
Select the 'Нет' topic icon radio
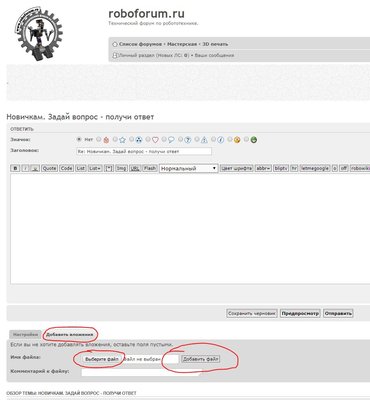[79, 139]
